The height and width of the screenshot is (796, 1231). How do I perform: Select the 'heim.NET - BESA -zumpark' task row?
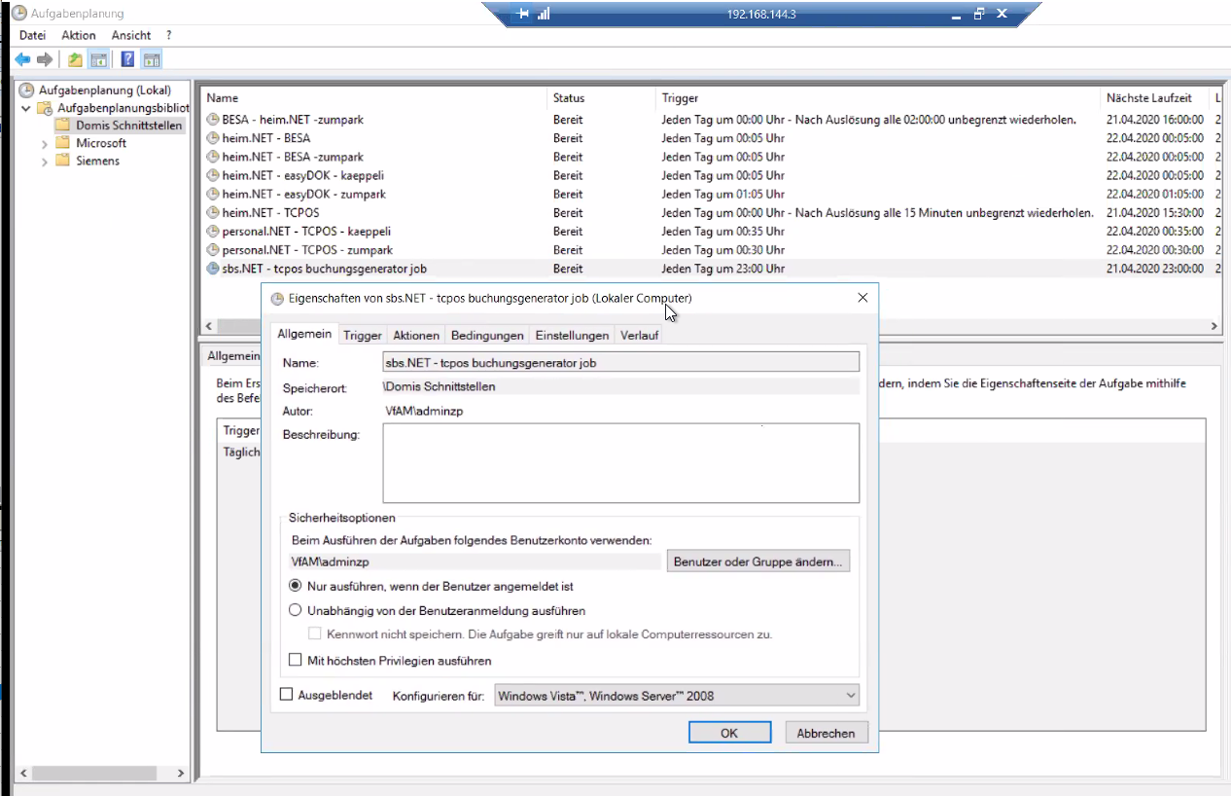(x=710, y=157)
